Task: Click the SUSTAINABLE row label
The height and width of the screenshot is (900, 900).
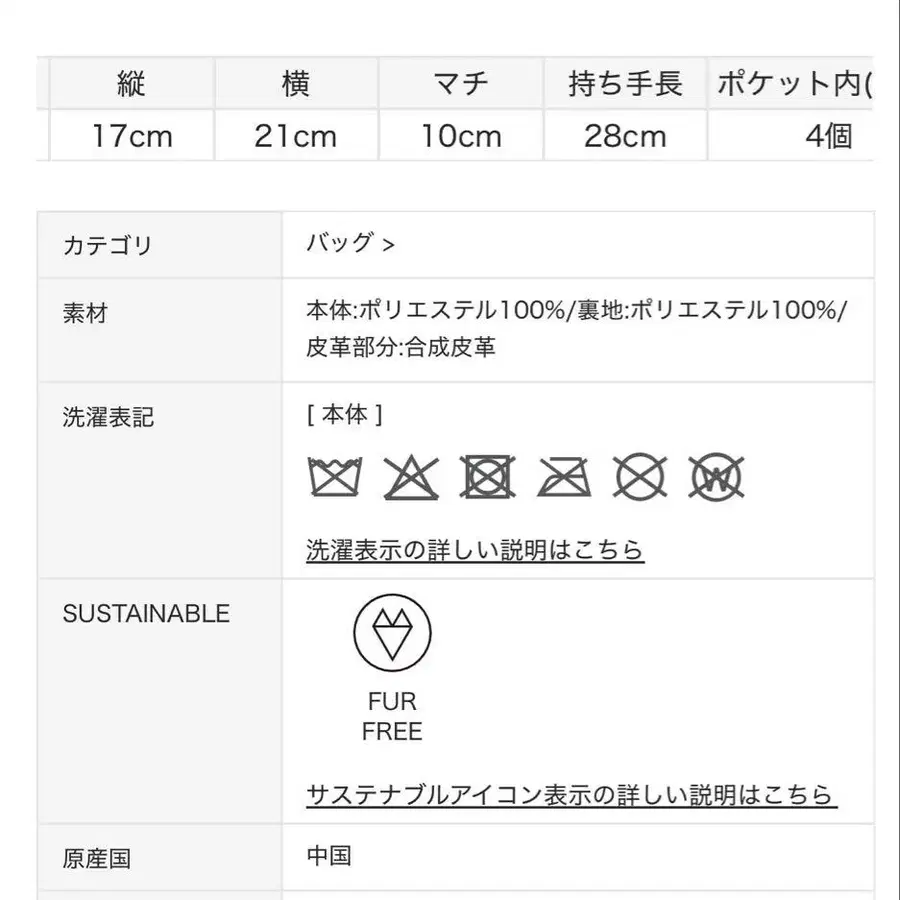Action: [146, 613]
